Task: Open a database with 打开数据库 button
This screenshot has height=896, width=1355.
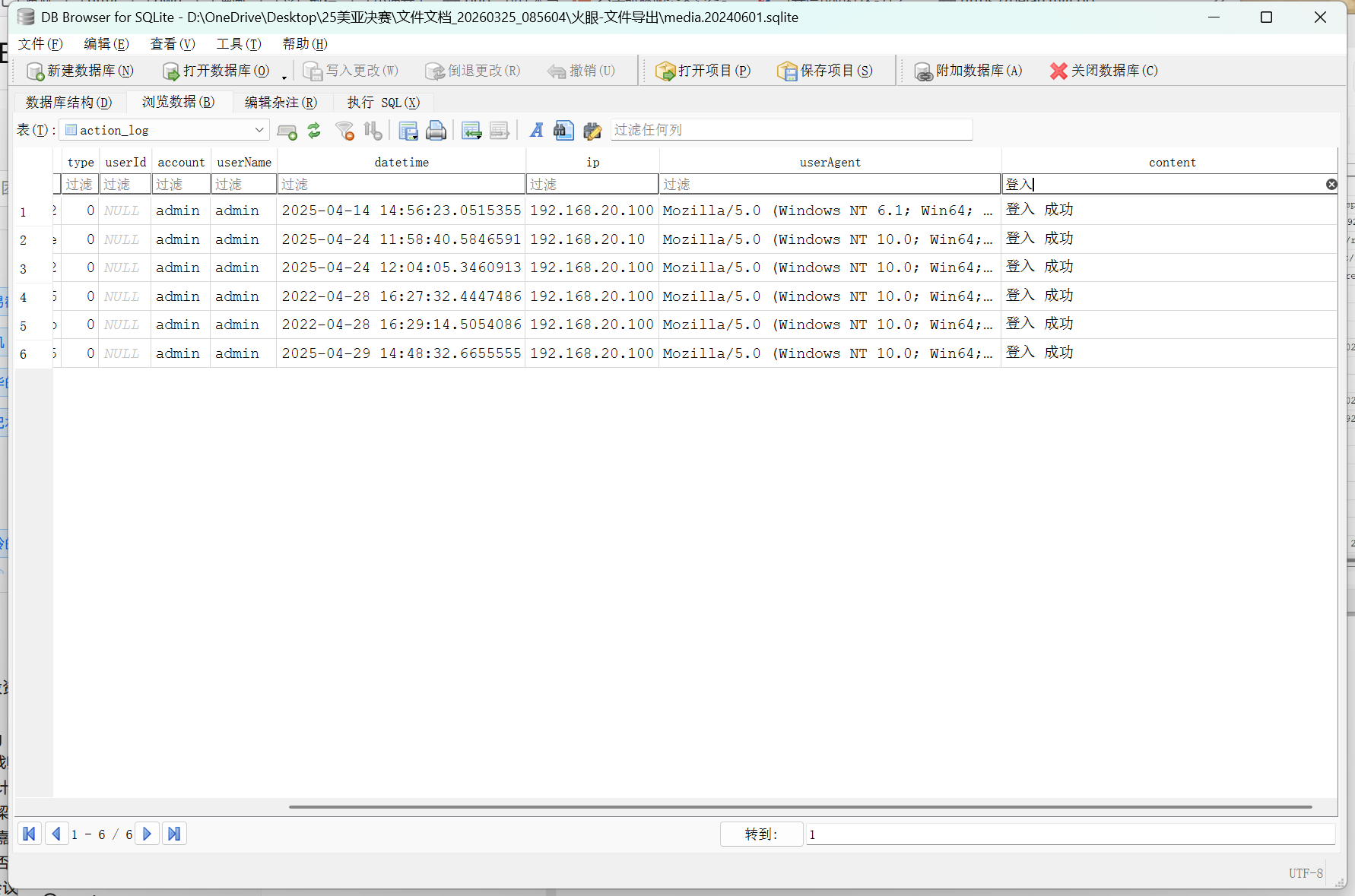Action: [216, 71]
